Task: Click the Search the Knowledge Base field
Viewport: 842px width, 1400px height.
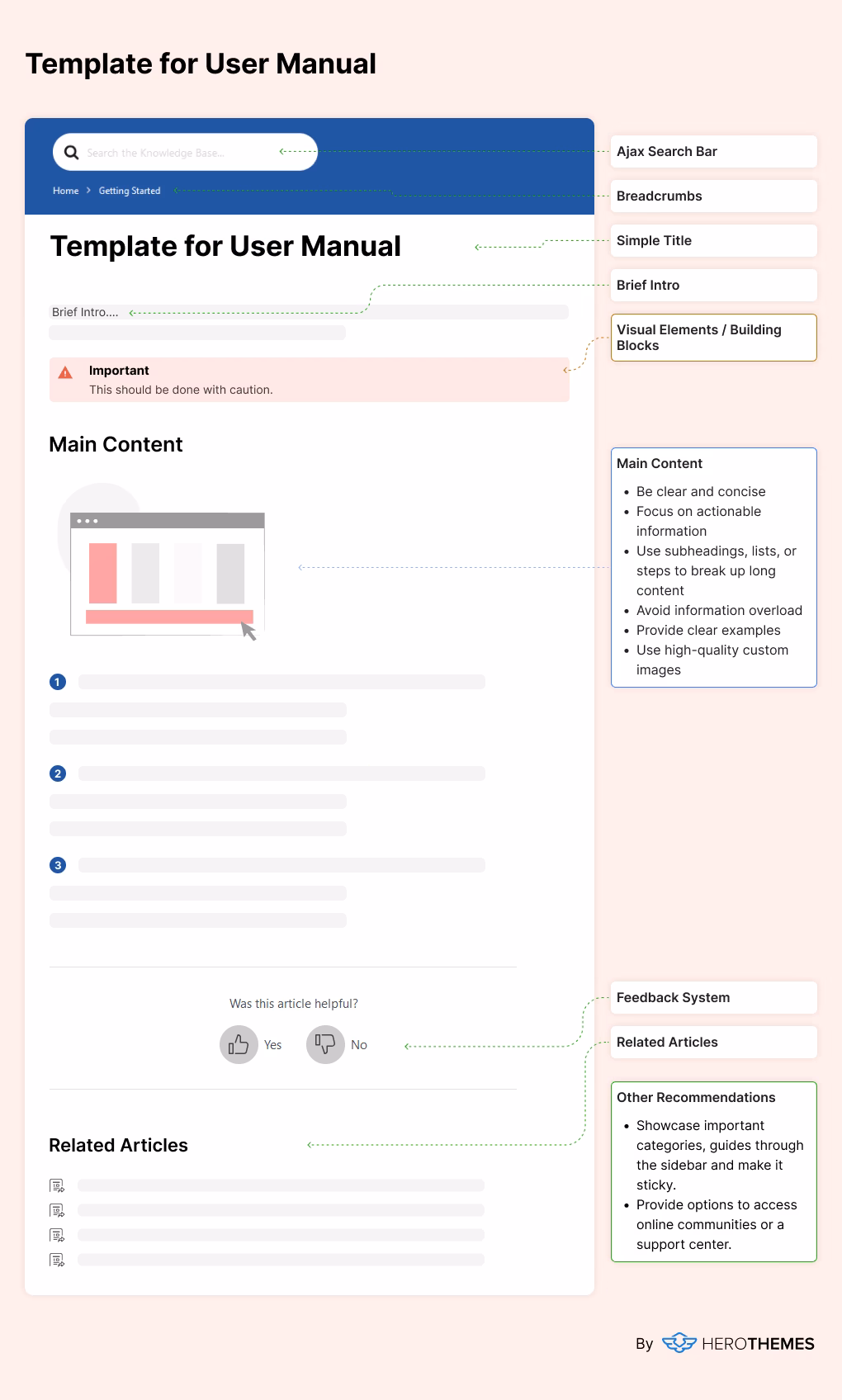Action: pyautogui.click(x=185, y=152)
